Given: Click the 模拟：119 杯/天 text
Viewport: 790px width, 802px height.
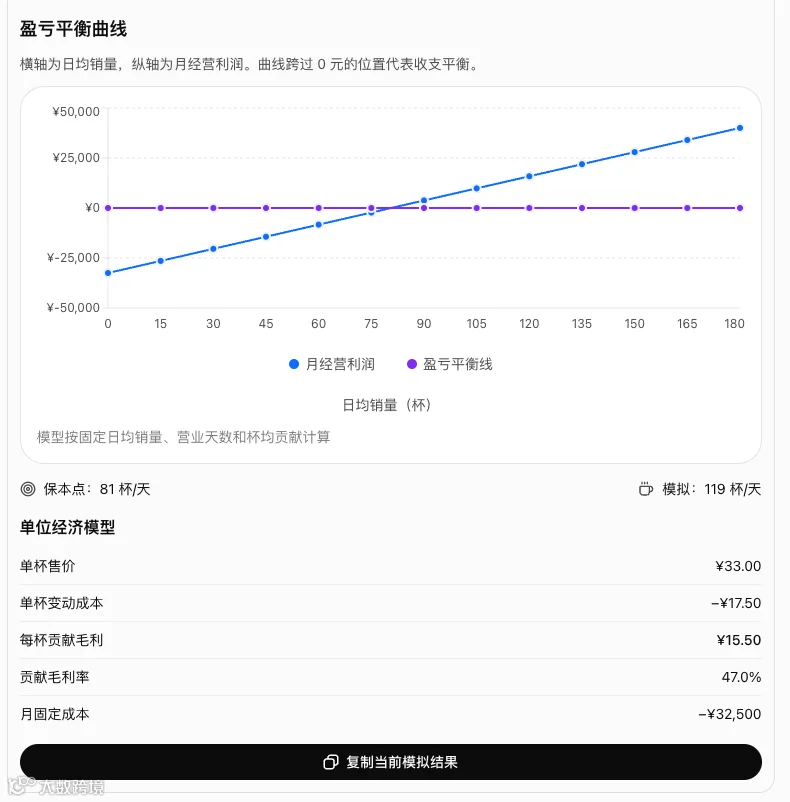Looking at the screenshot, I should tap(712, 489).
